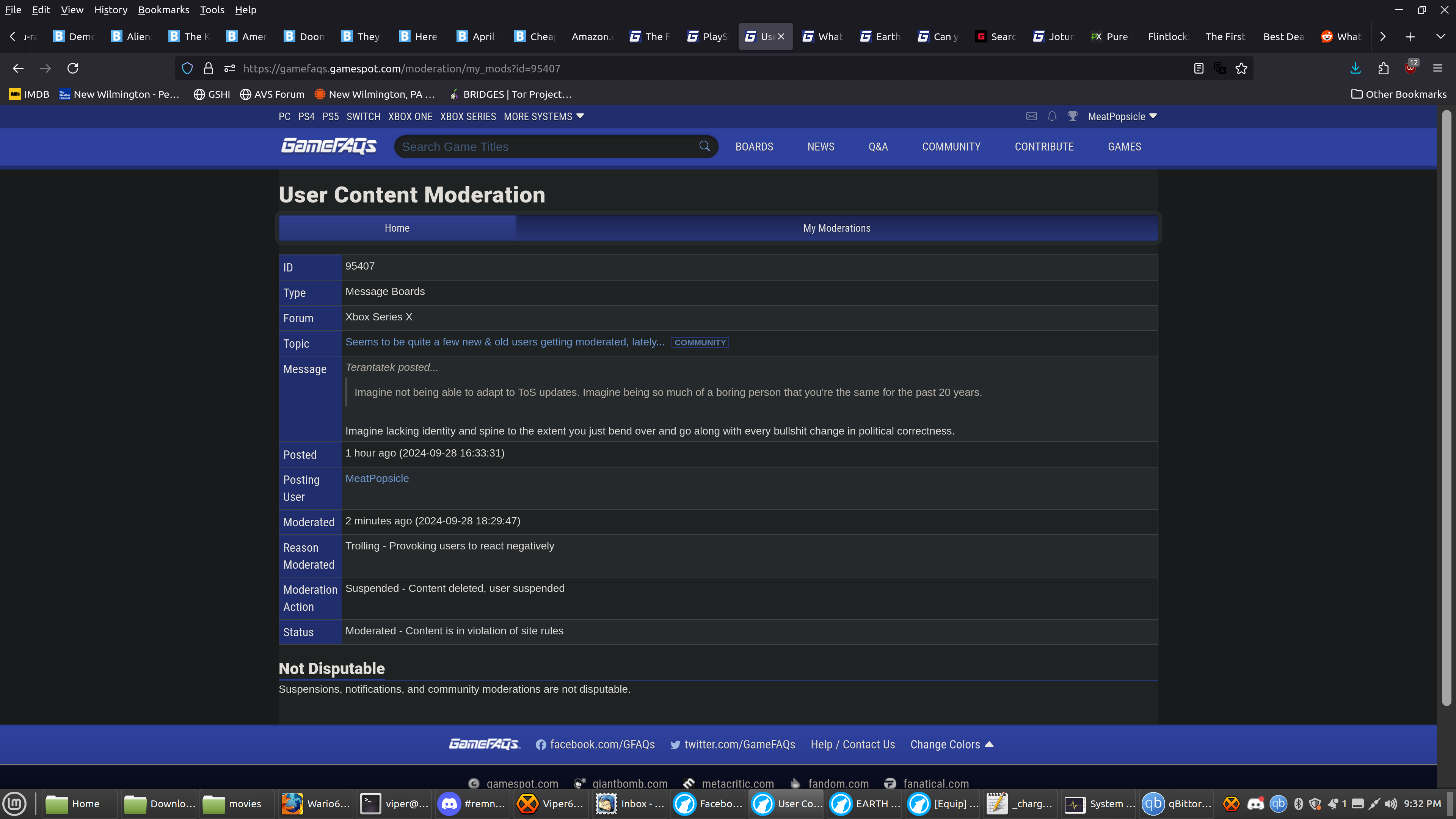The width and height of the screenshot is (1456, 819).
Task: Open the moderated topic link
Action: [505, 342]
